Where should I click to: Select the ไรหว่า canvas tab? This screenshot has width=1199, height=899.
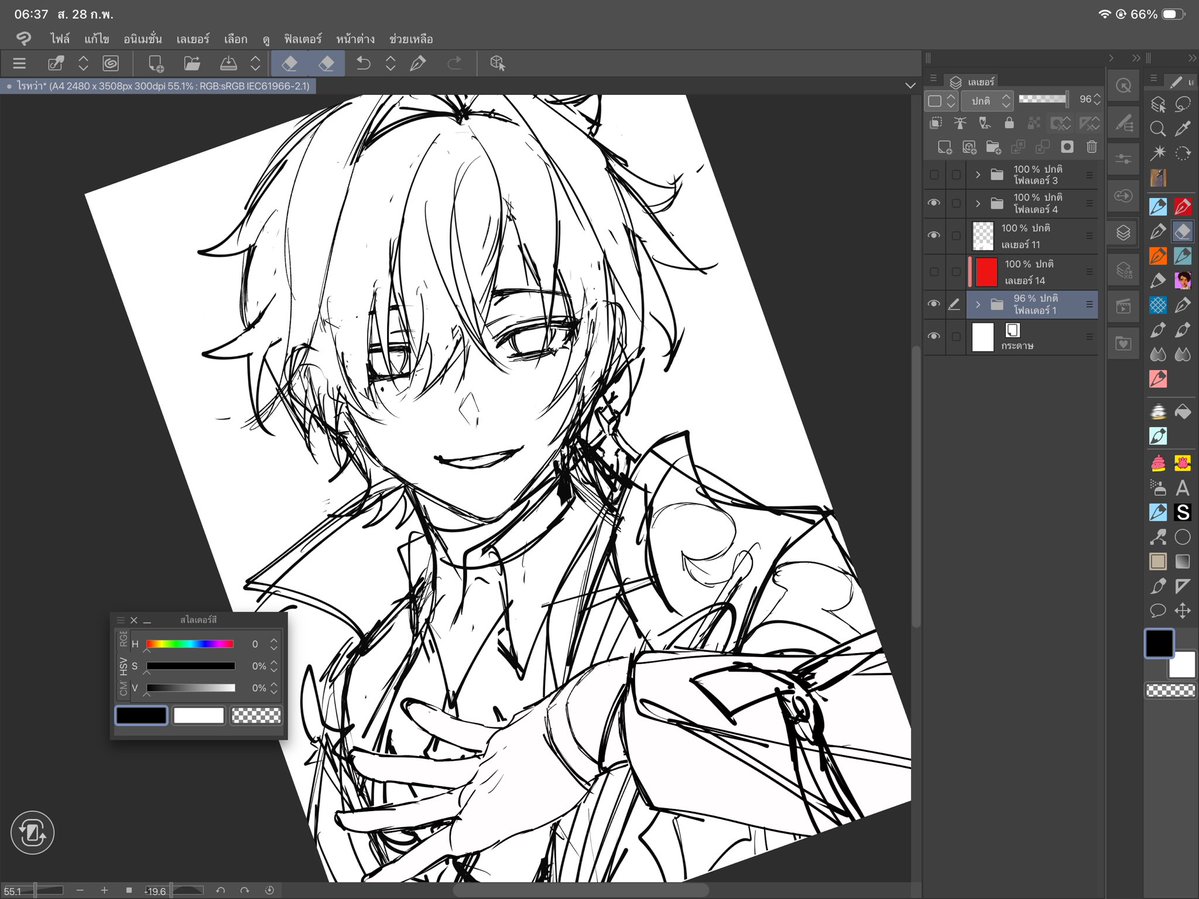(x=158, y=86)
